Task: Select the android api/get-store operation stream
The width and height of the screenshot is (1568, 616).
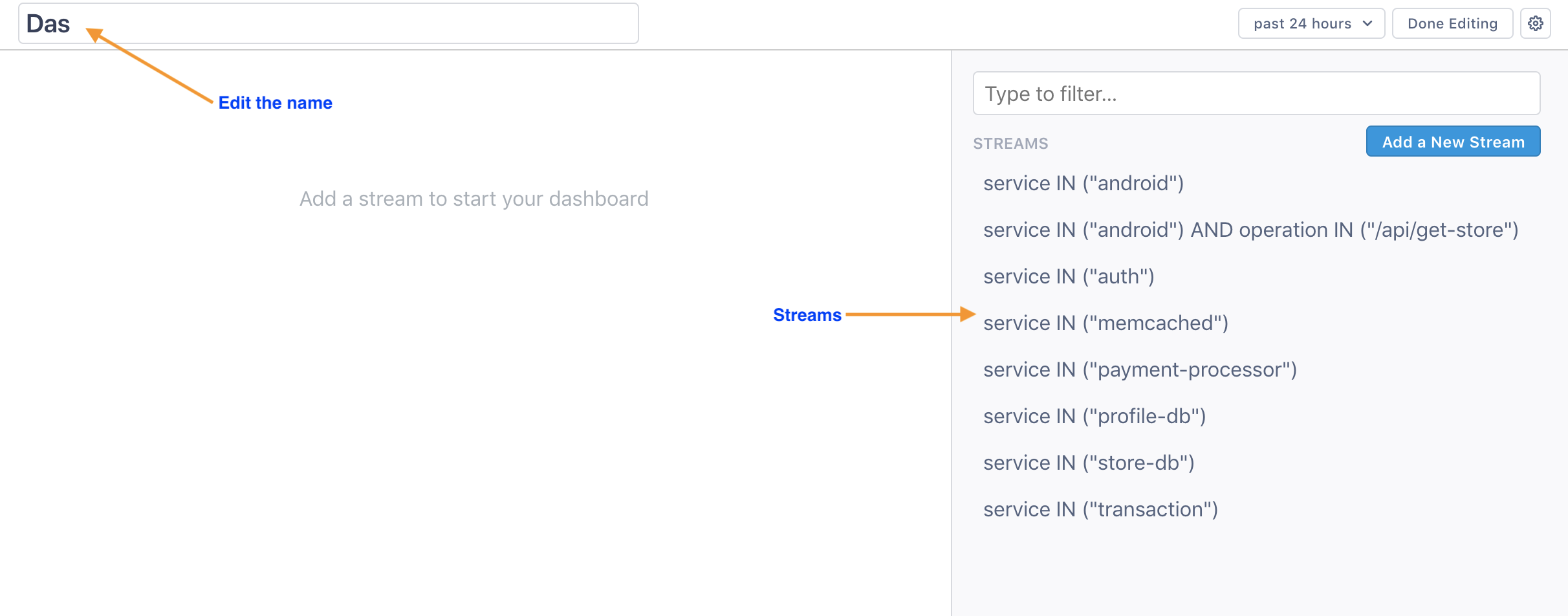Action: (x=1250, y=230)
